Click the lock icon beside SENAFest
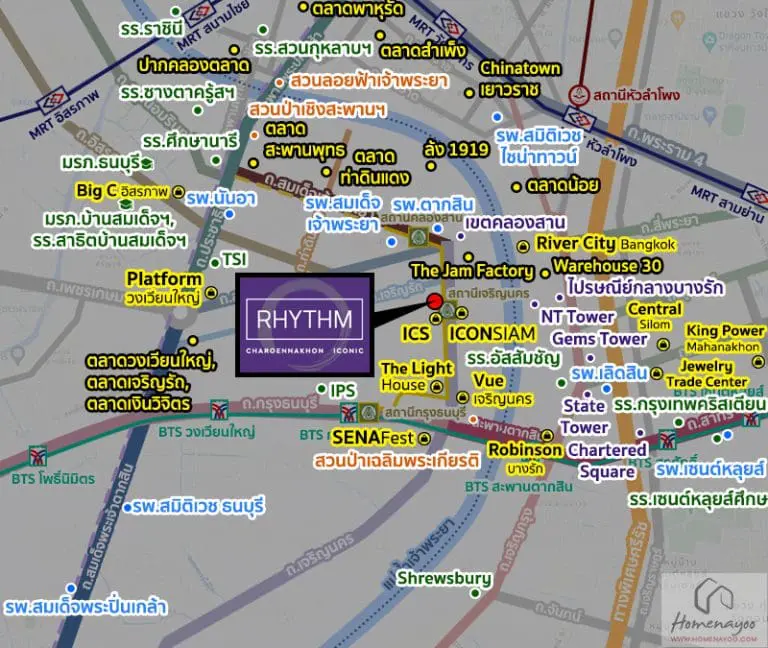This screenshot has height=648, width=768. click(x=425, y=438)
